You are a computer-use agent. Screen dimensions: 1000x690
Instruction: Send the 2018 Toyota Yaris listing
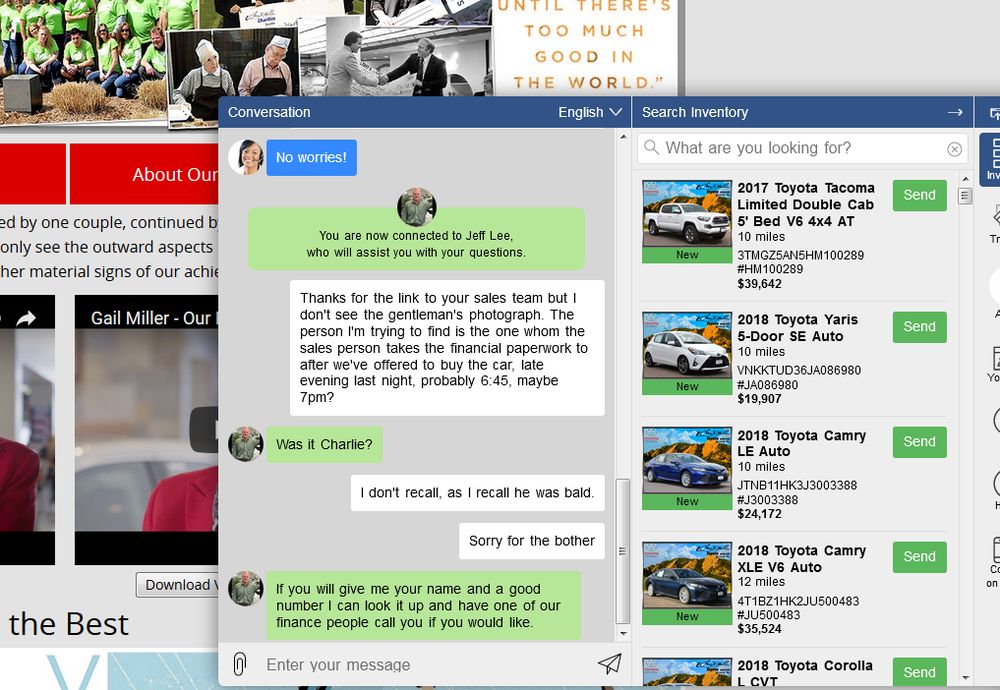coord(919,327)
